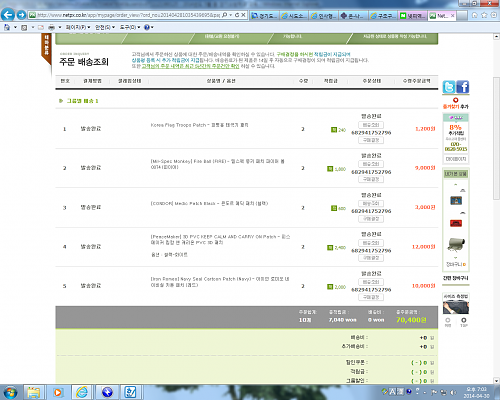Expand the arrow next to the Home icon

pos(15,27)
